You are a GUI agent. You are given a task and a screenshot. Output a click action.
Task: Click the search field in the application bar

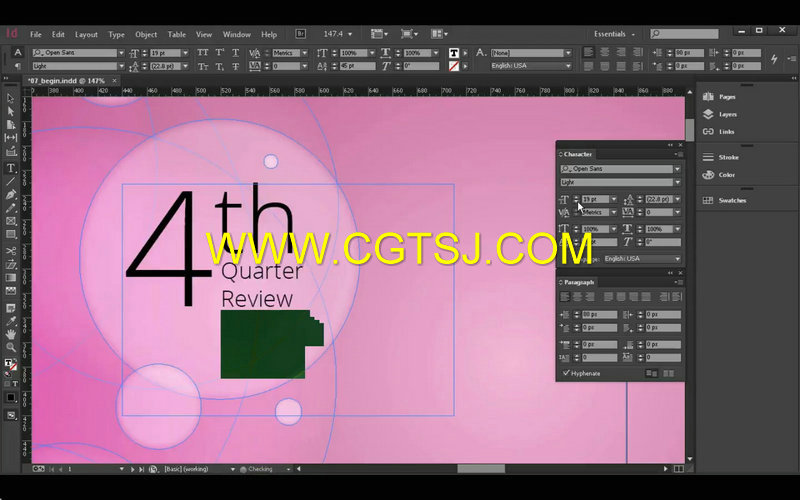[x=684, y=34]
